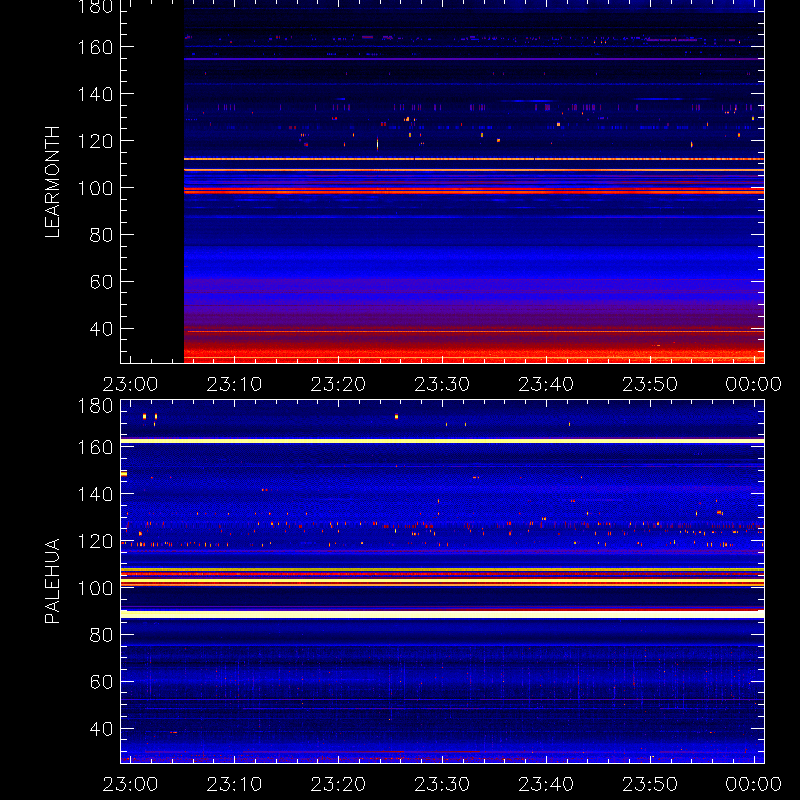Screen dimensions: 800x800
Task: Select the 140 frequency label on Palehua plot
Action: (95, 494)
